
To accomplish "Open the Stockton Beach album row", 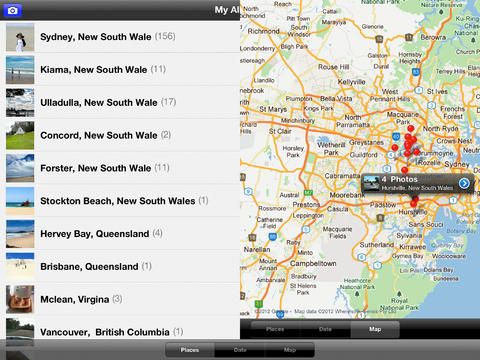I will tap(120, 201).
